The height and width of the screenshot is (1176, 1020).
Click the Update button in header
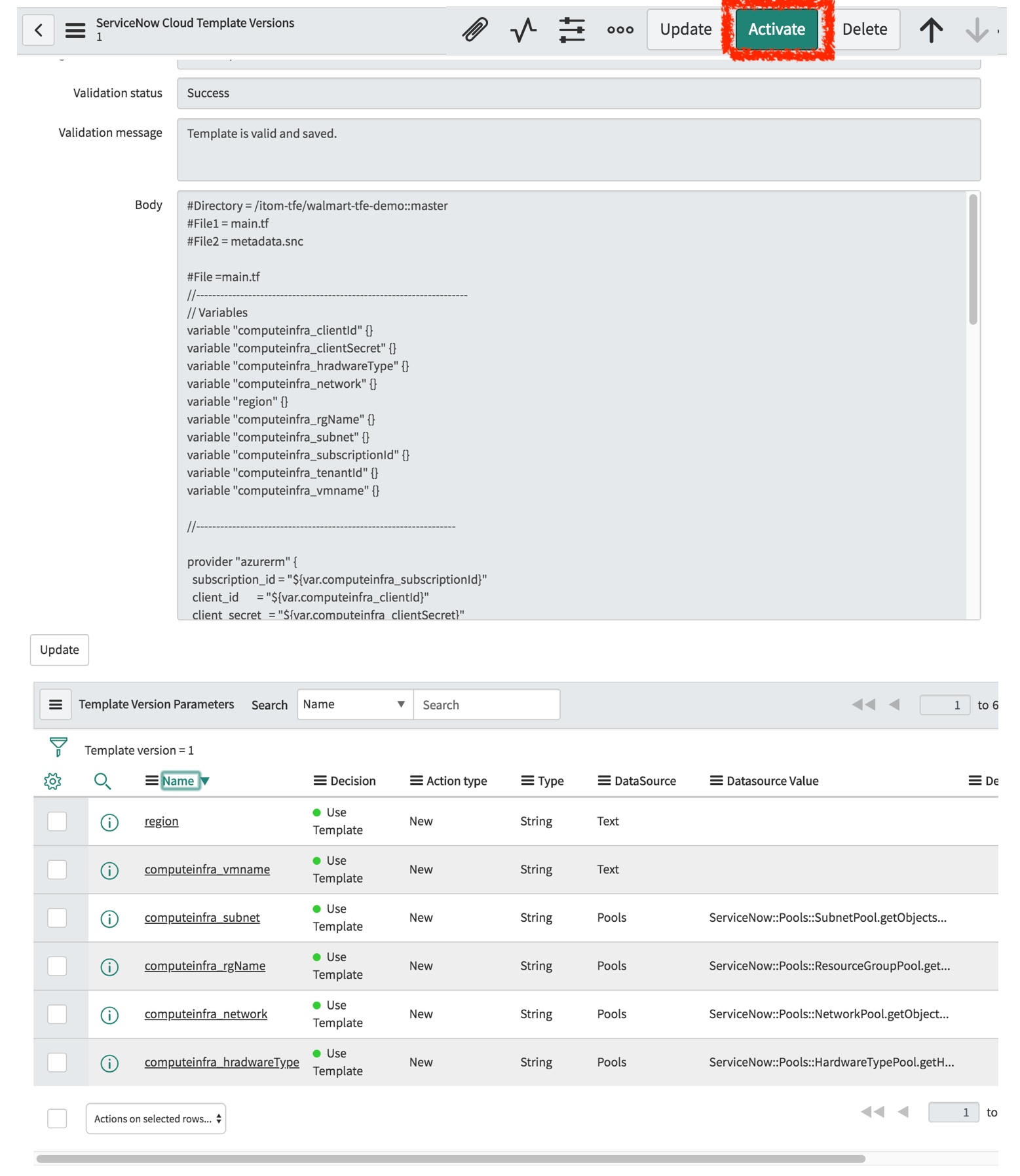pyautogui.click(x=685, y=29)
